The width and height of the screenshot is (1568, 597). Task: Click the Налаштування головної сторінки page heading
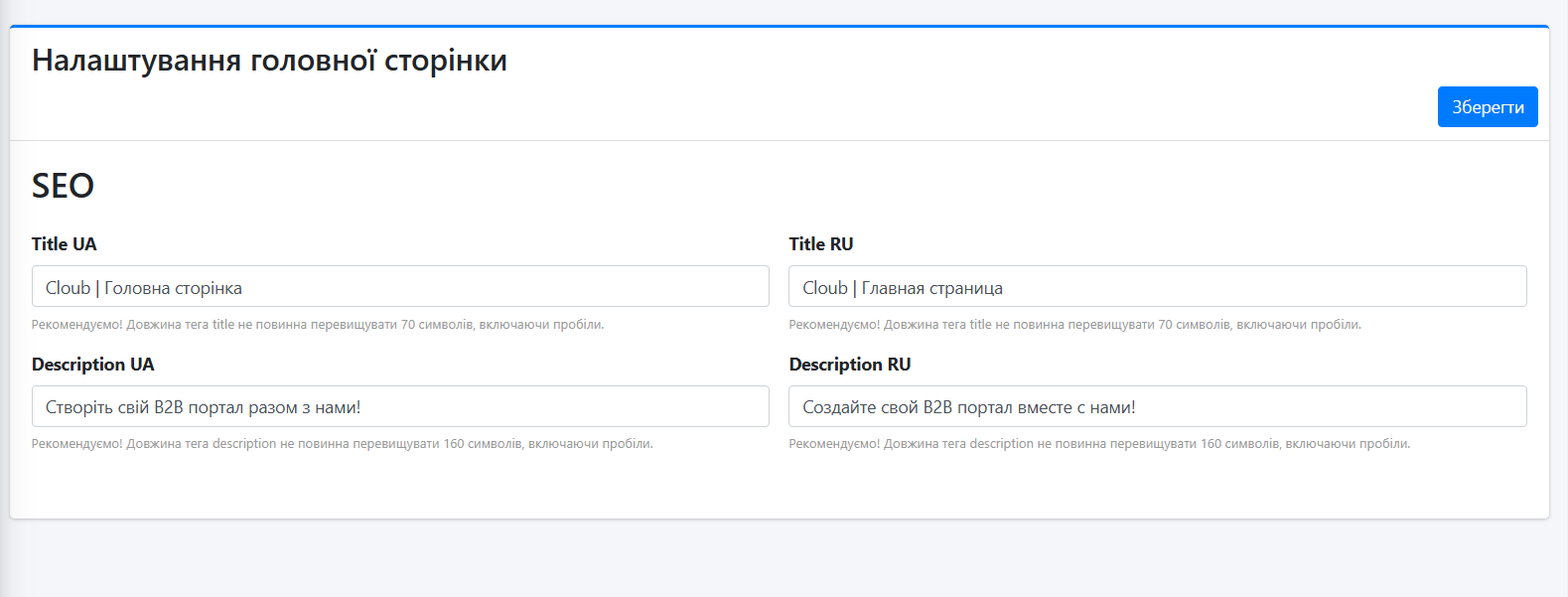269,61
